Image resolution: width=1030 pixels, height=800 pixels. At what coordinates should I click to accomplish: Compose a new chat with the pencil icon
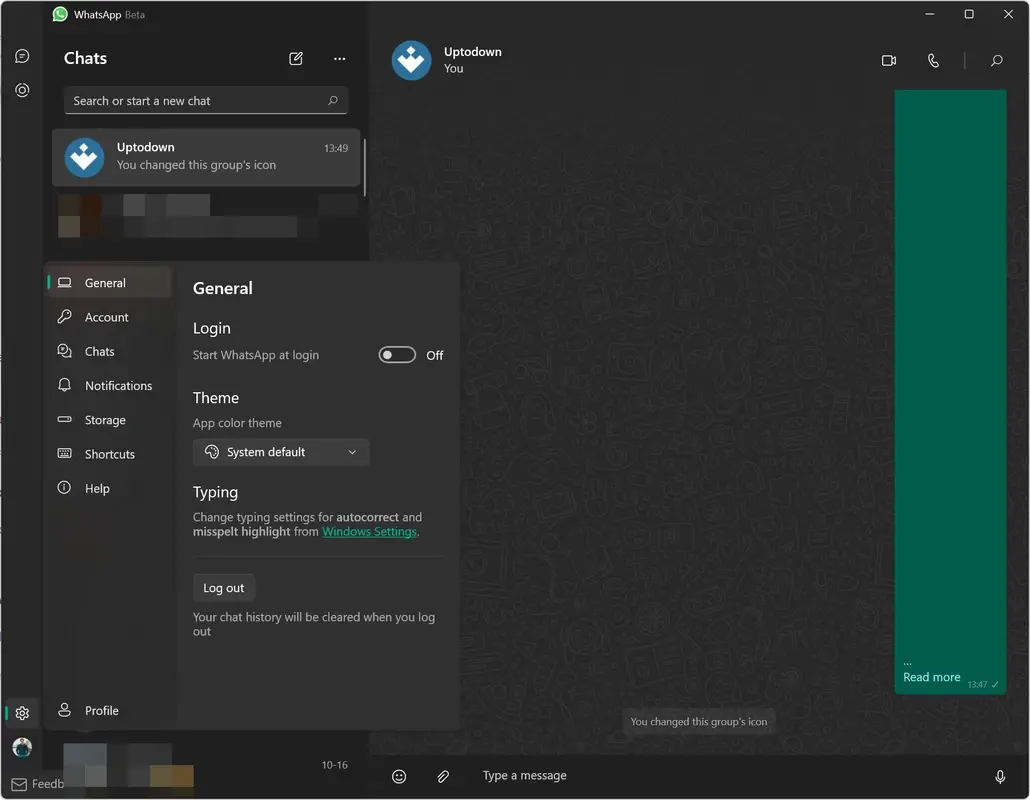coord(296,59)
